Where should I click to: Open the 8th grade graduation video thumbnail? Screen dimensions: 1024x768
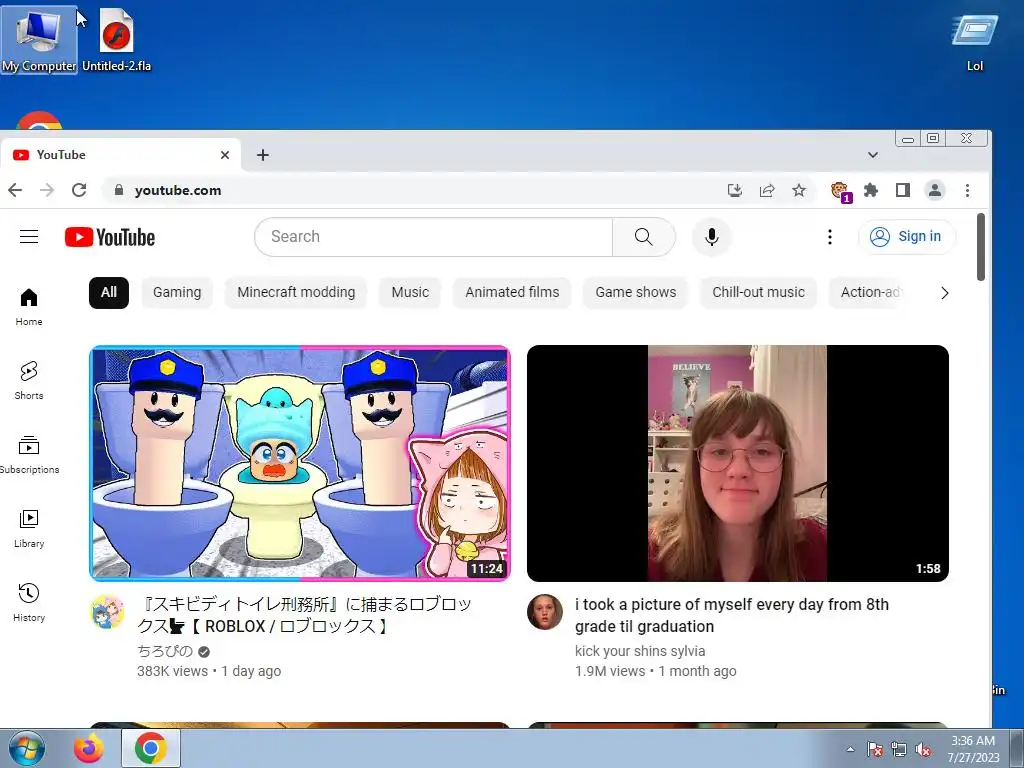pyautogui.click(x=738, y=463)
